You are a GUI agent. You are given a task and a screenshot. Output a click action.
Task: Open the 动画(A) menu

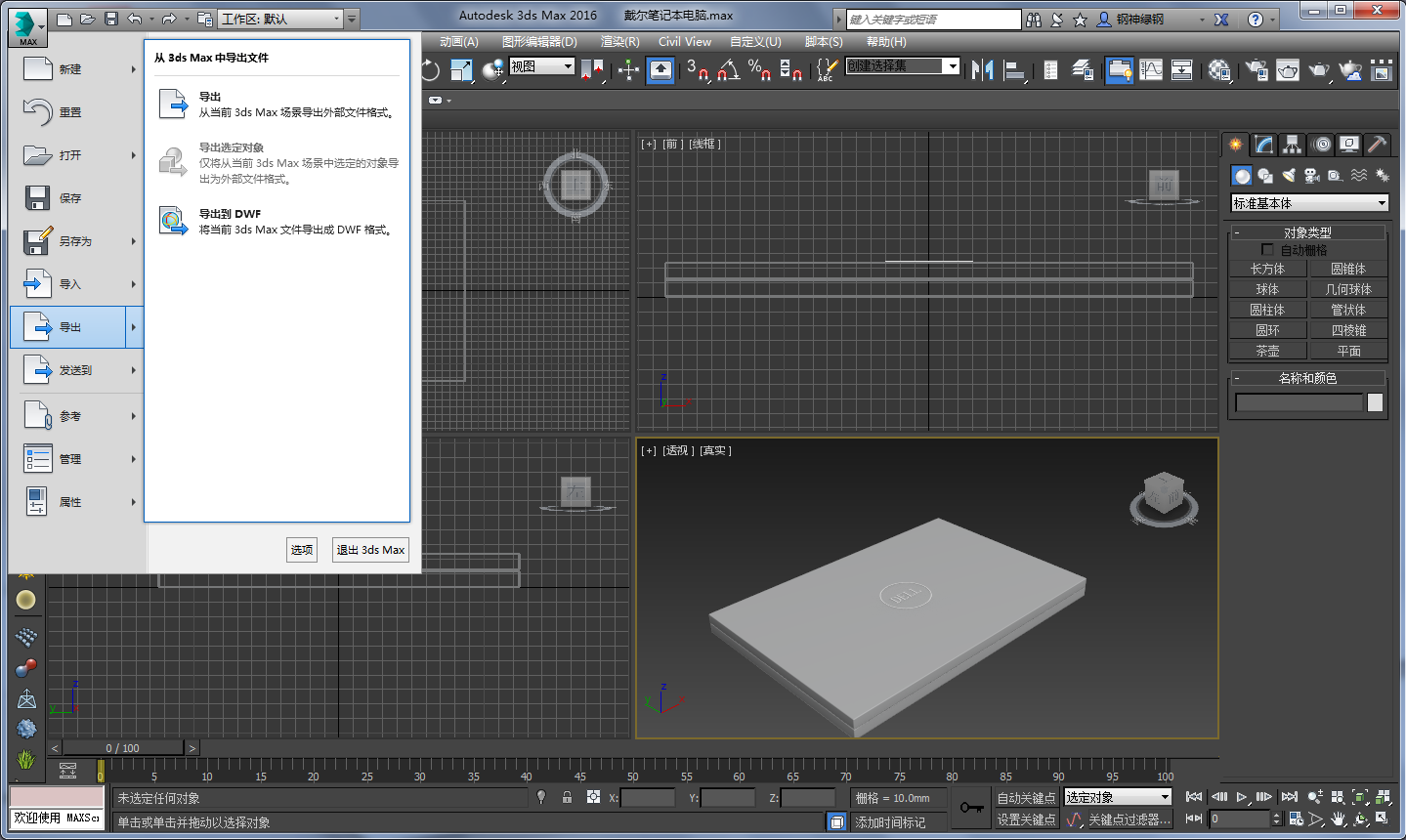click(x=459, y=42)
